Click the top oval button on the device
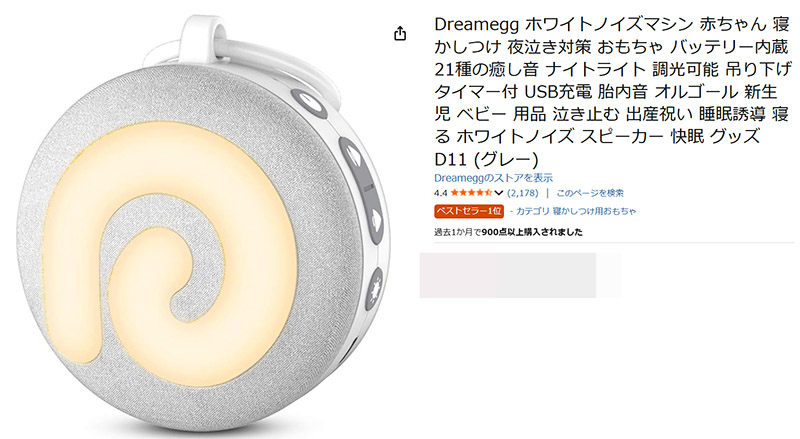Viewport: 800px width, 439px height. (308, 103)
